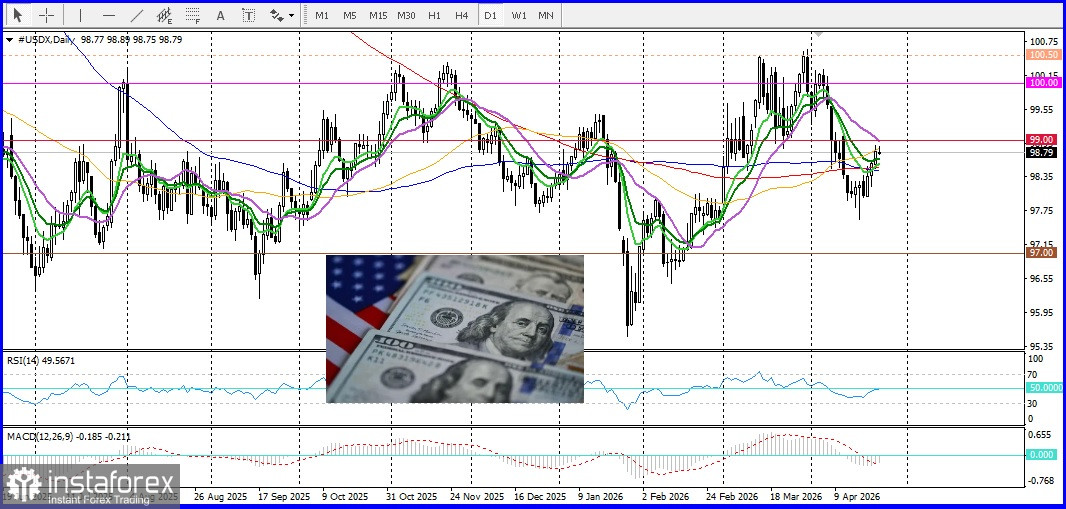Switch to M30 timeframe
This screenshot has width=1066, height=509.
coord(407,15)
